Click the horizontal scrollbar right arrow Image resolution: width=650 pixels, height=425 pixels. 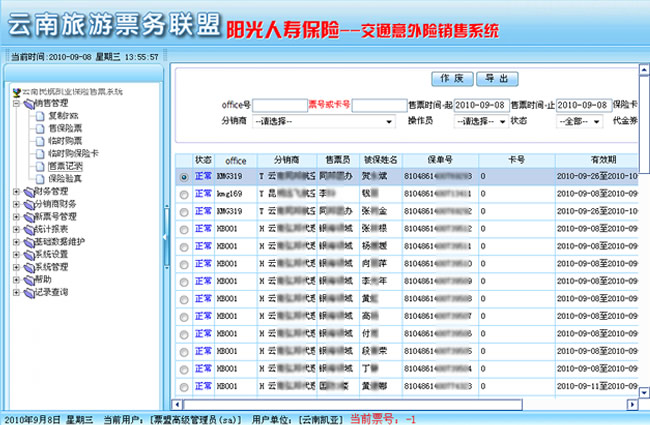click(632, 404)
